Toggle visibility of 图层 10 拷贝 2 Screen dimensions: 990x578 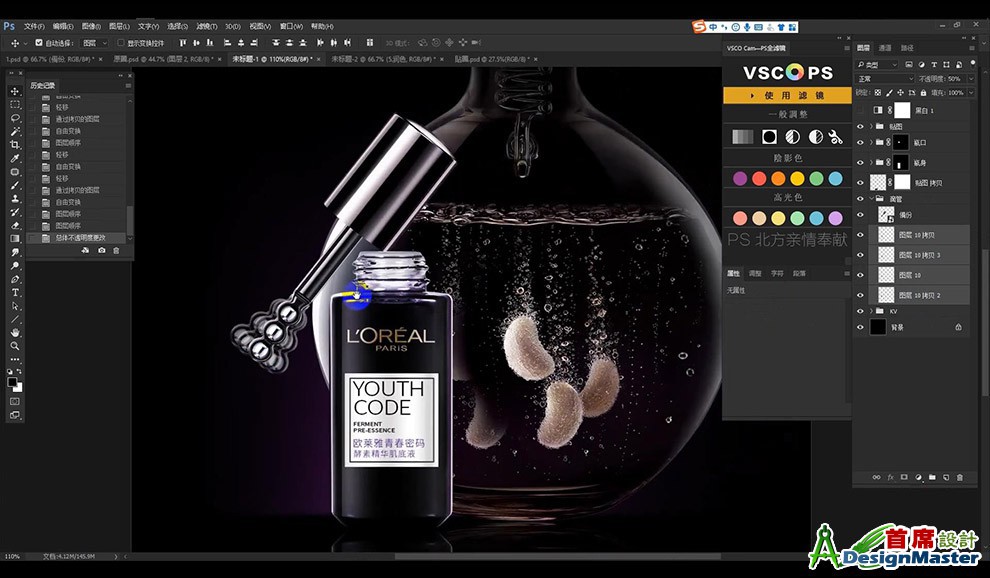click(860, 295)
